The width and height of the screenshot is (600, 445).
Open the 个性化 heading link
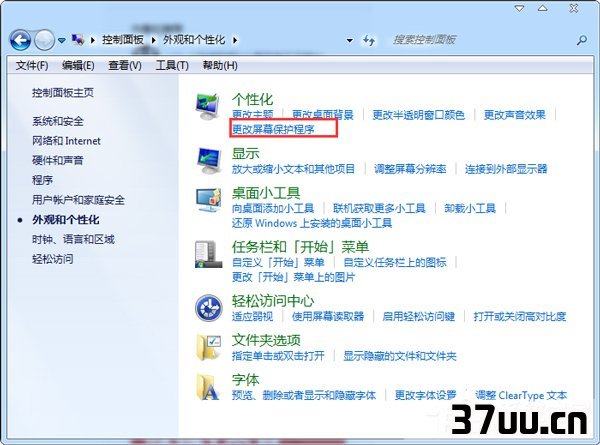(x=252, y=99)
